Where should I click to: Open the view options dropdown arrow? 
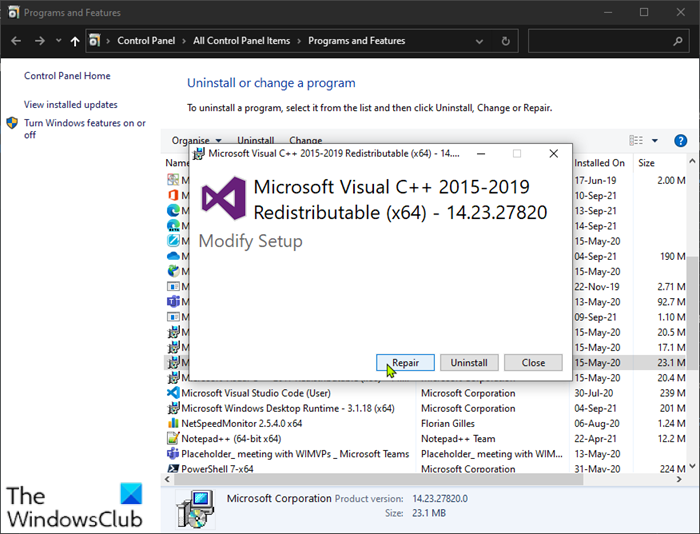[x=655, y=141]
